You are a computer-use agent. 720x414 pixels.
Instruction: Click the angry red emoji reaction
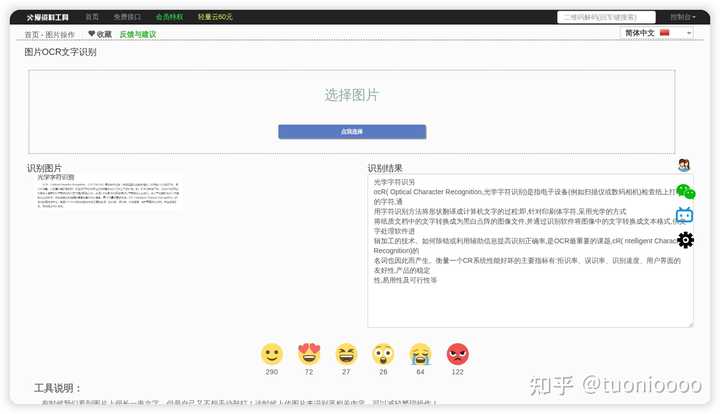pos(458,354)
